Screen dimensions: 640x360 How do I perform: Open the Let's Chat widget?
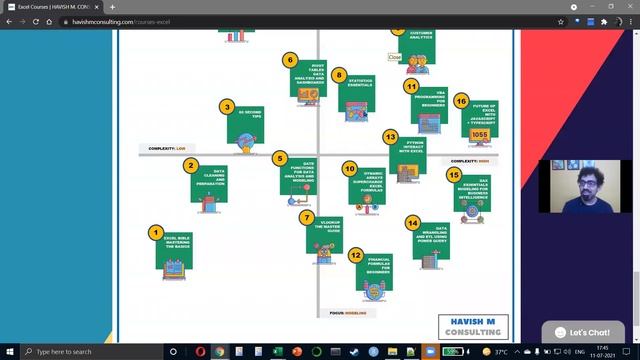point(583,332)
